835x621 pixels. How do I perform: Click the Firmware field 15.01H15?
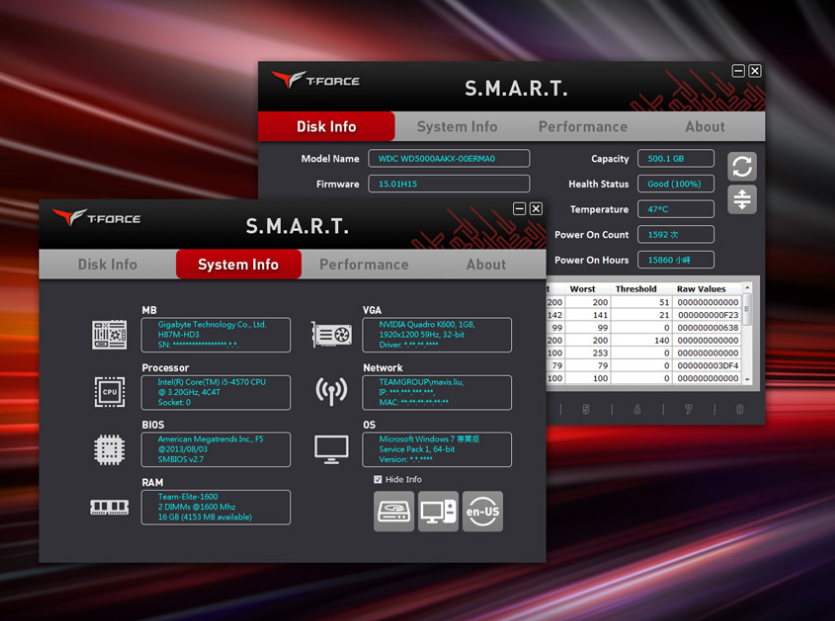[449, 184]
